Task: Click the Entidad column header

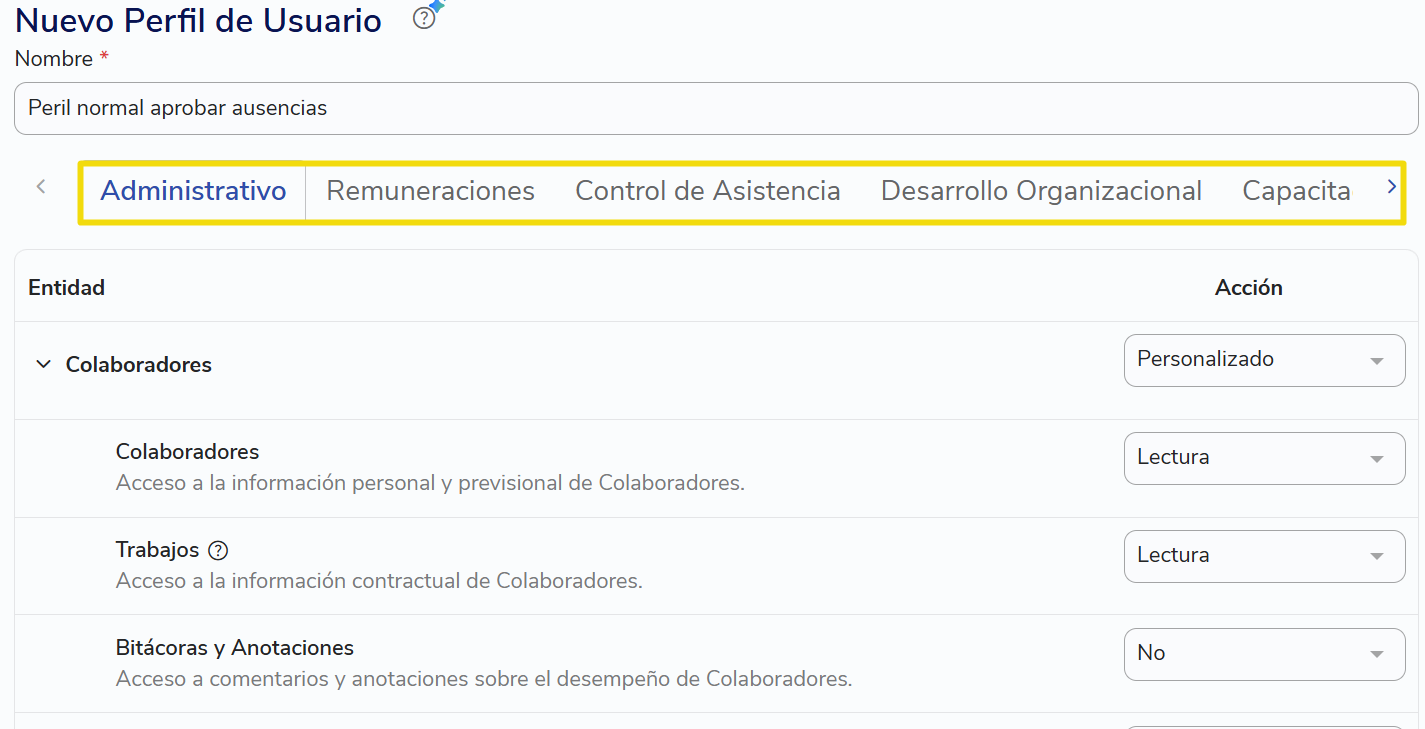Action: [67, 288]
